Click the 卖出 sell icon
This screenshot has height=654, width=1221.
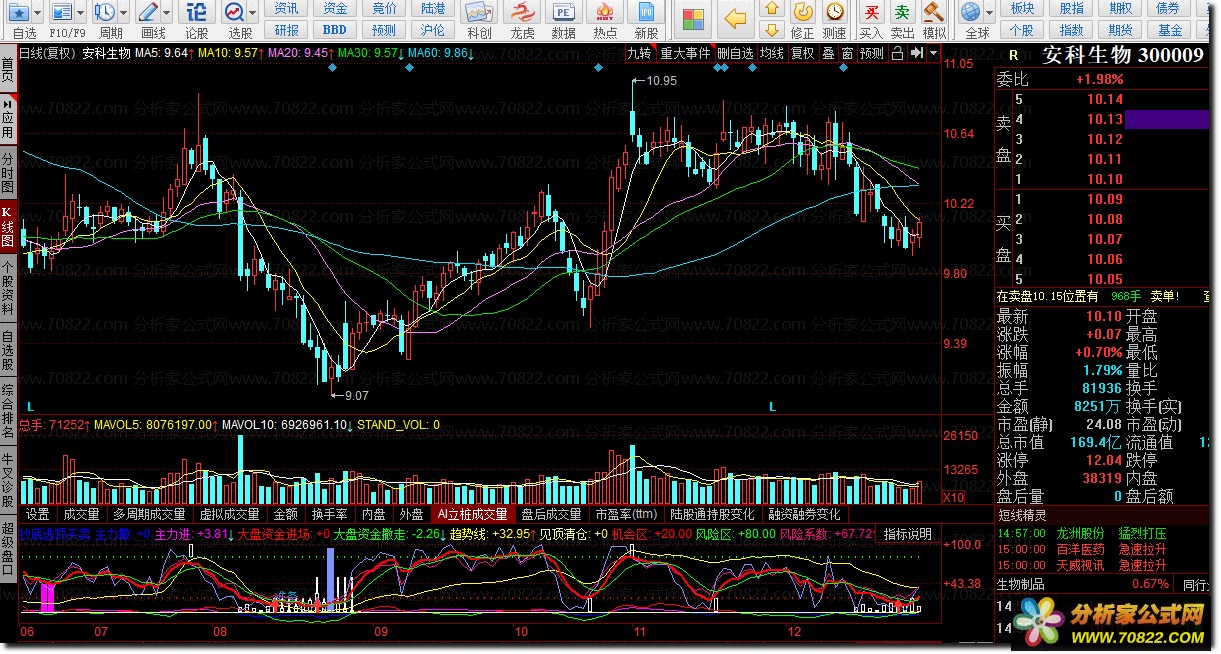(902, 12)
